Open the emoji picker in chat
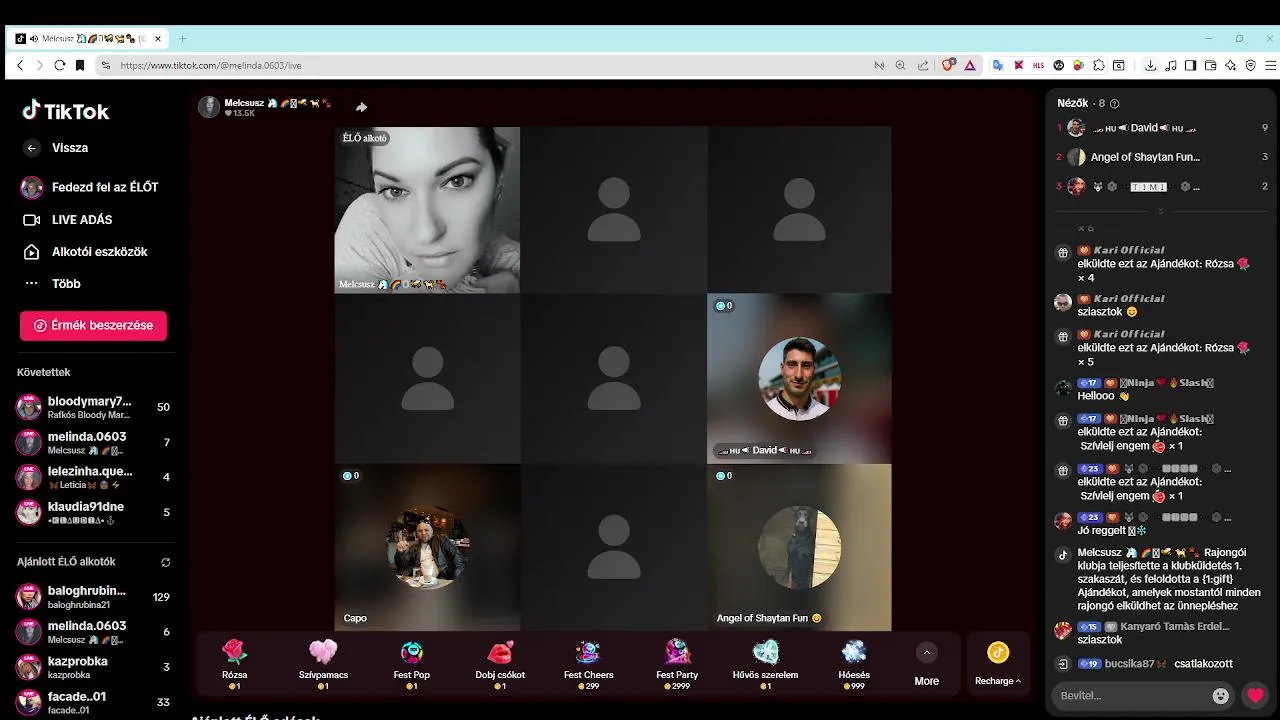 (1221, 695)
